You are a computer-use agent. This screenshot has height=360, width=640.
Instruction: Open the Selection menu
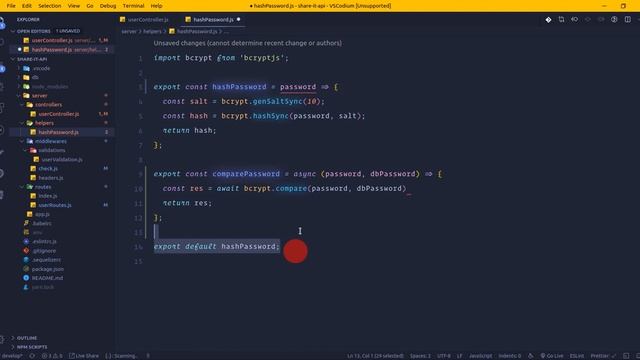tap(49, 6)
